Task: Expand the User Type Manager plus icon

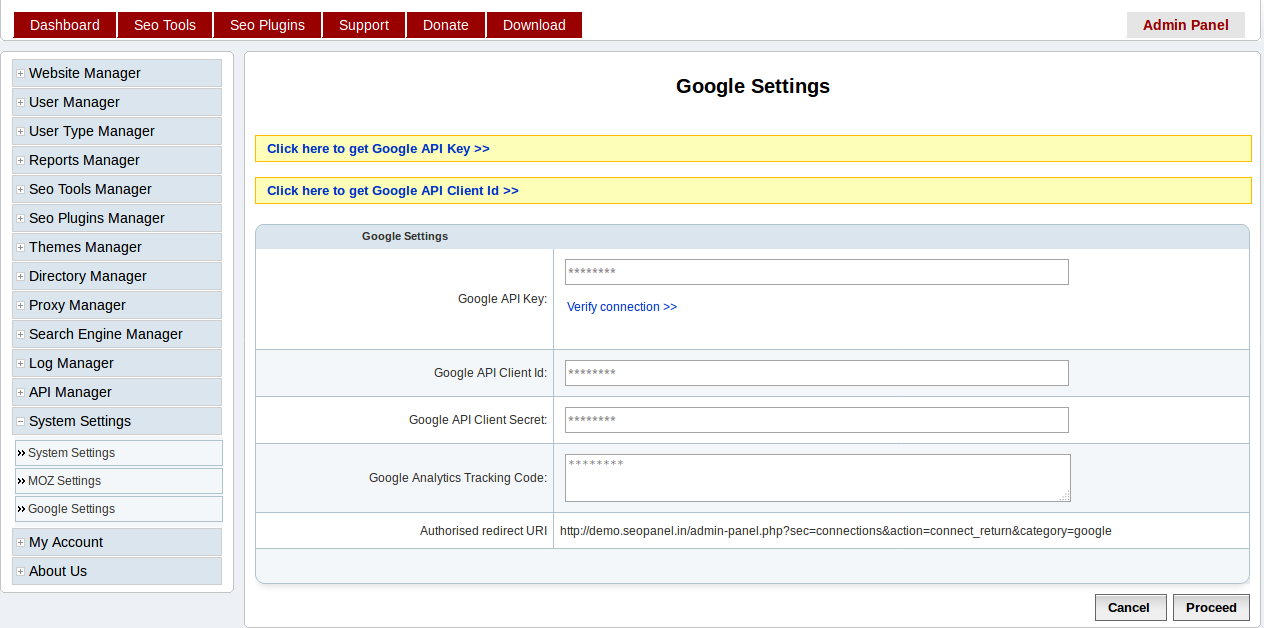Action: click(20, 132)
